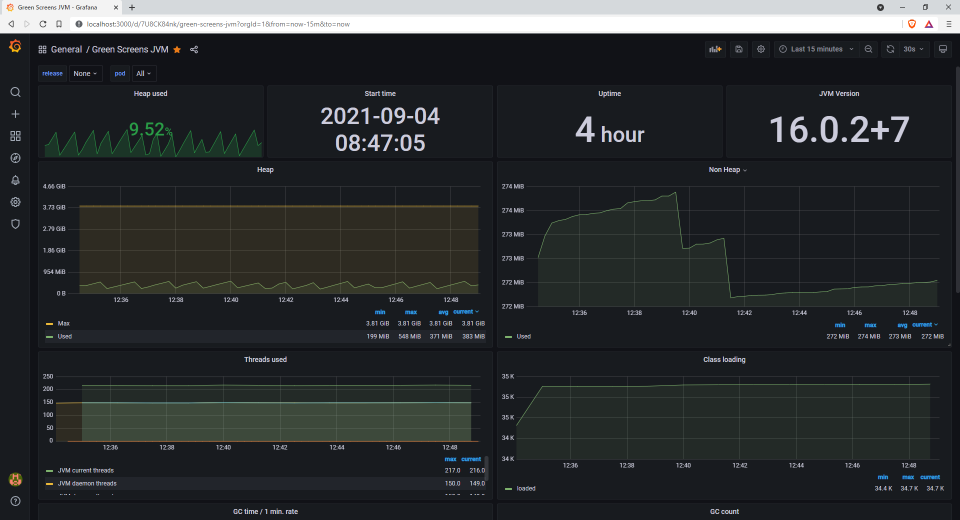Open the browser hamburger menu
Image resolution: width=960 pixels, height=520 pixels.
(948, 24)
